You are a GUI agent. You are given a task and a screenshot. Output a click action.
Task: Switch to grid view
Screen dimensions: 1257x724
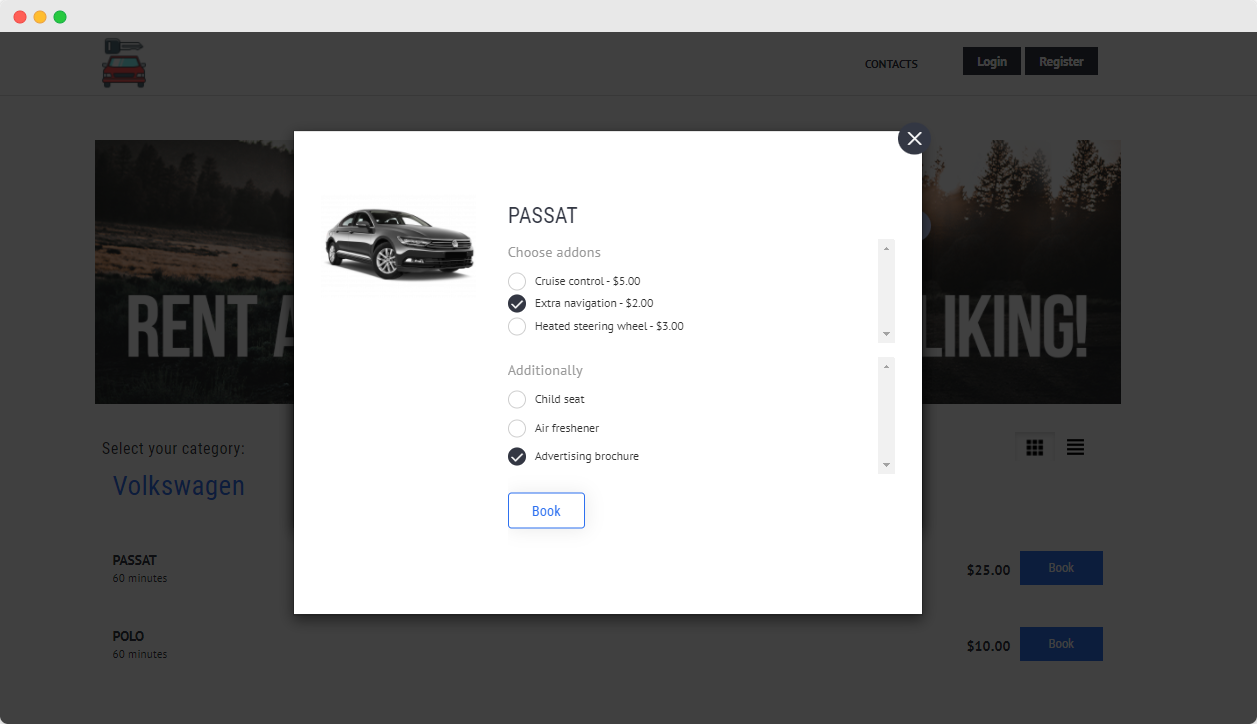[1035, 448]
